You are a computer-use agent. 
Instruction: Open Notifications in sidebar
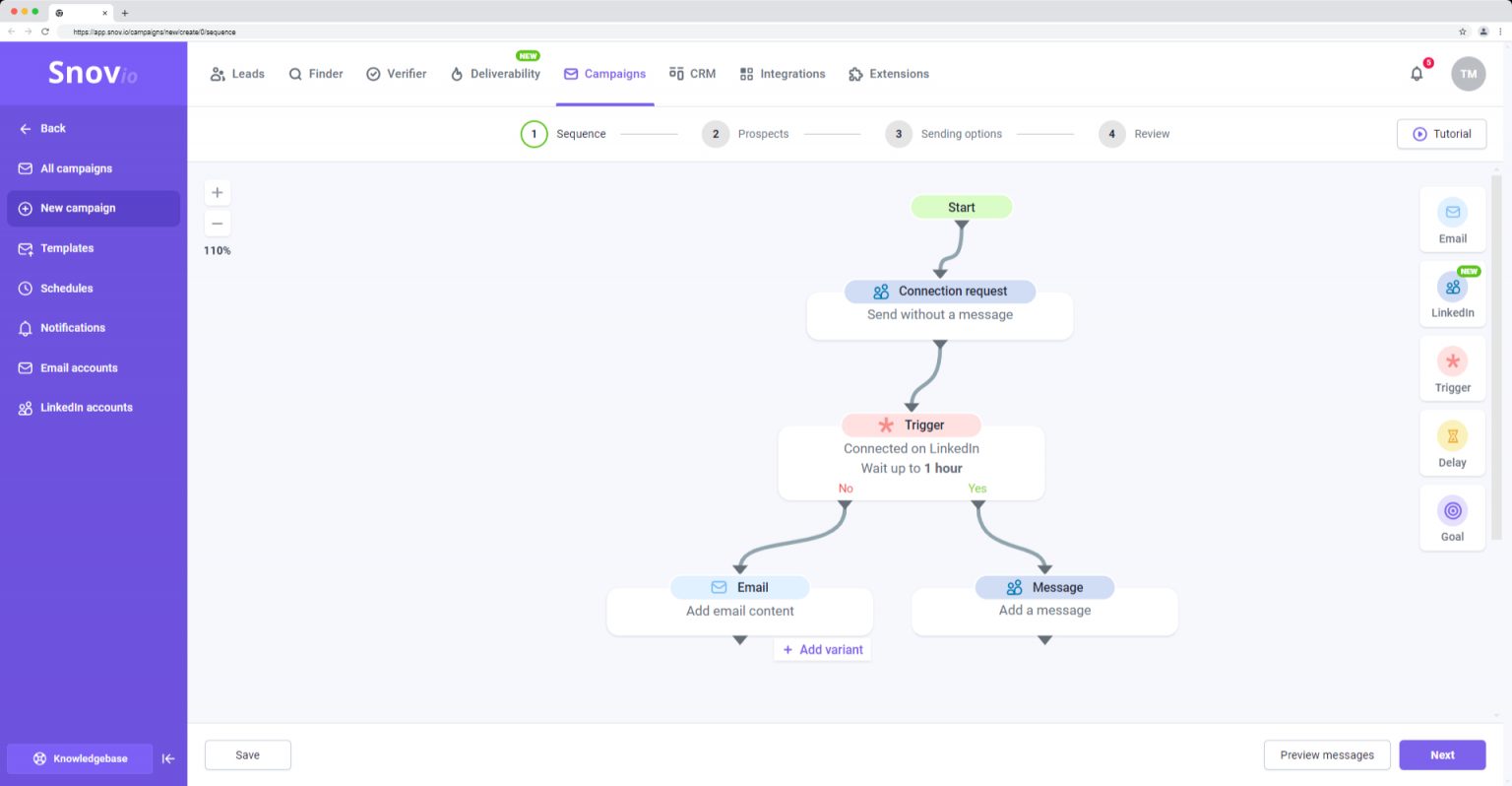[x=94, y=328]
